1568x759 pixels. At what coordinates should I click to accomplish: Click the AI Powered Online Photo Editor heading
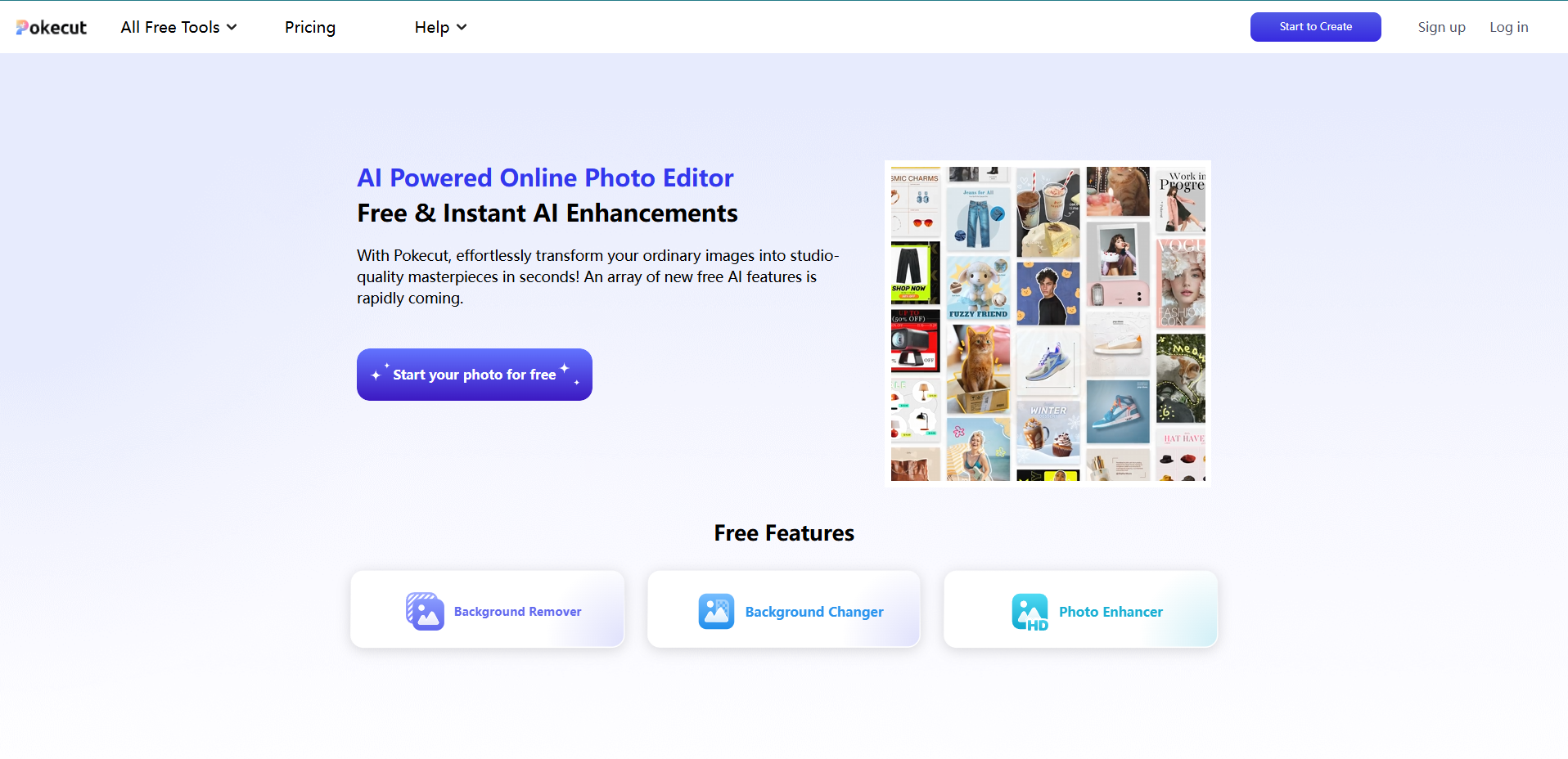tap(545, 177)
